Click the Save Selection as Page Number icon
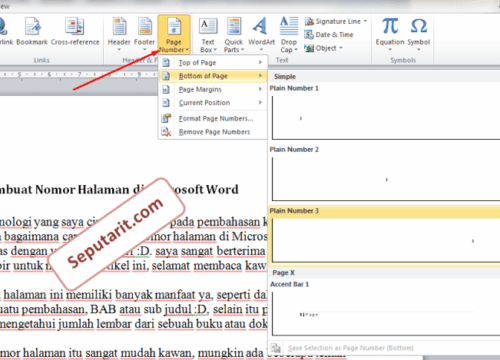Image resolution: width=500 pixels, height=360 pixels. pyautogui.click(x=276, y=348)
